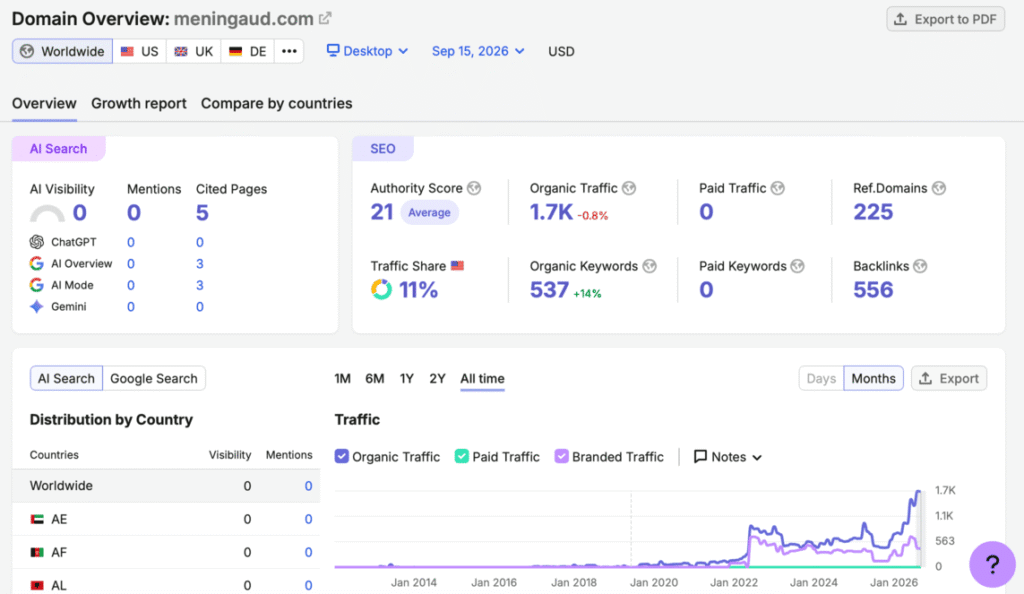
Task: Set chart range to All time
Action: click(x=482, y=379)
